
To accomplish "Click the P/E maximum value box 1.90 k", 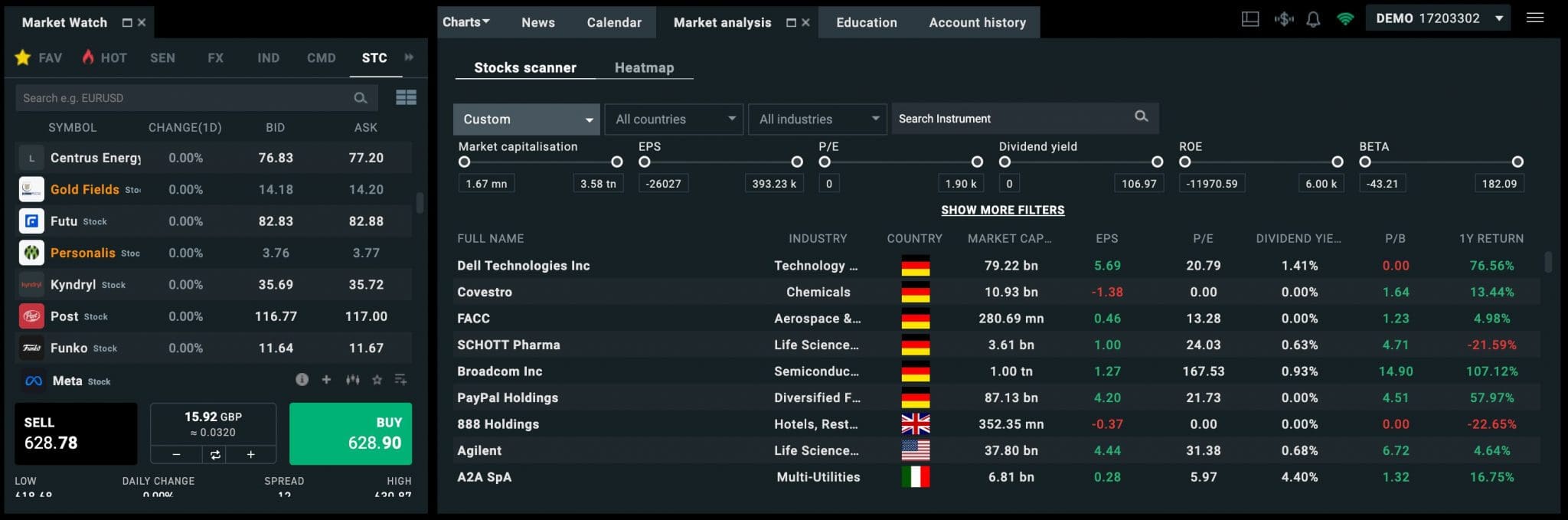I will [x=960, y=184].
